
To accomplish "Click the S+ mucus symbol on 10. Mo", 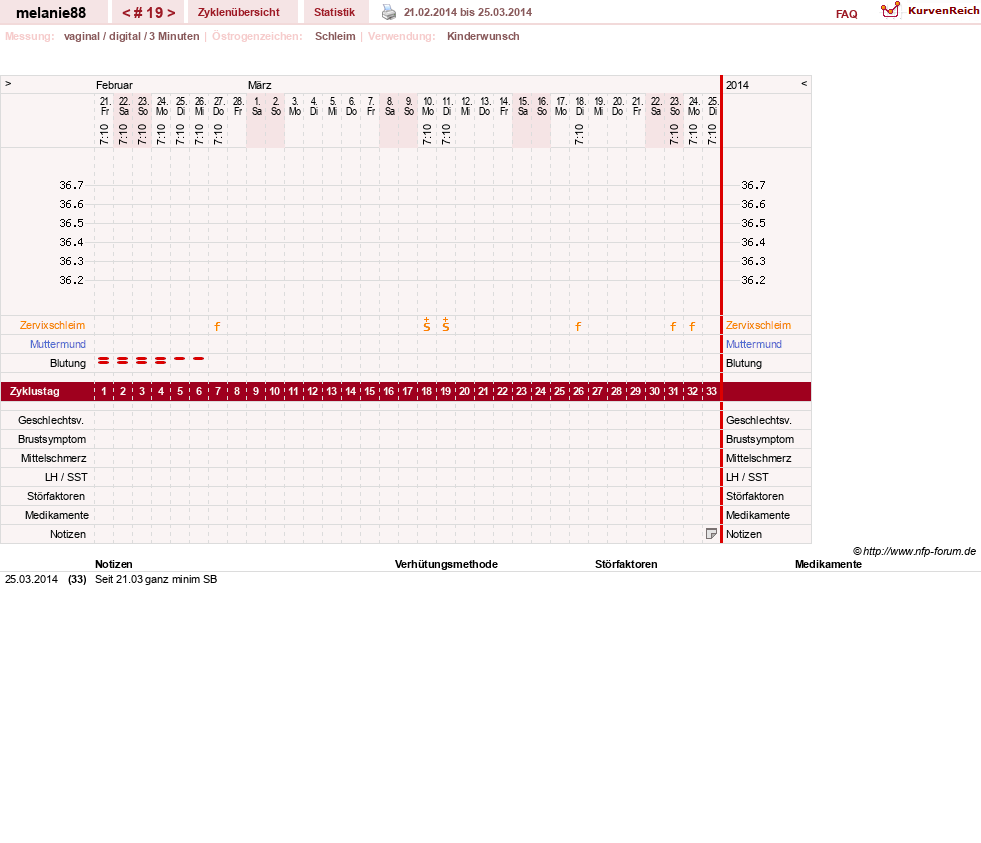I will (427, 324).
